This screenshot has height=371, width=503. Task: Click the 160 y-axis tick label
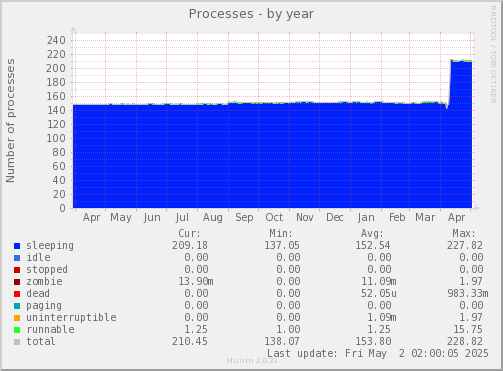coord(56,96)
